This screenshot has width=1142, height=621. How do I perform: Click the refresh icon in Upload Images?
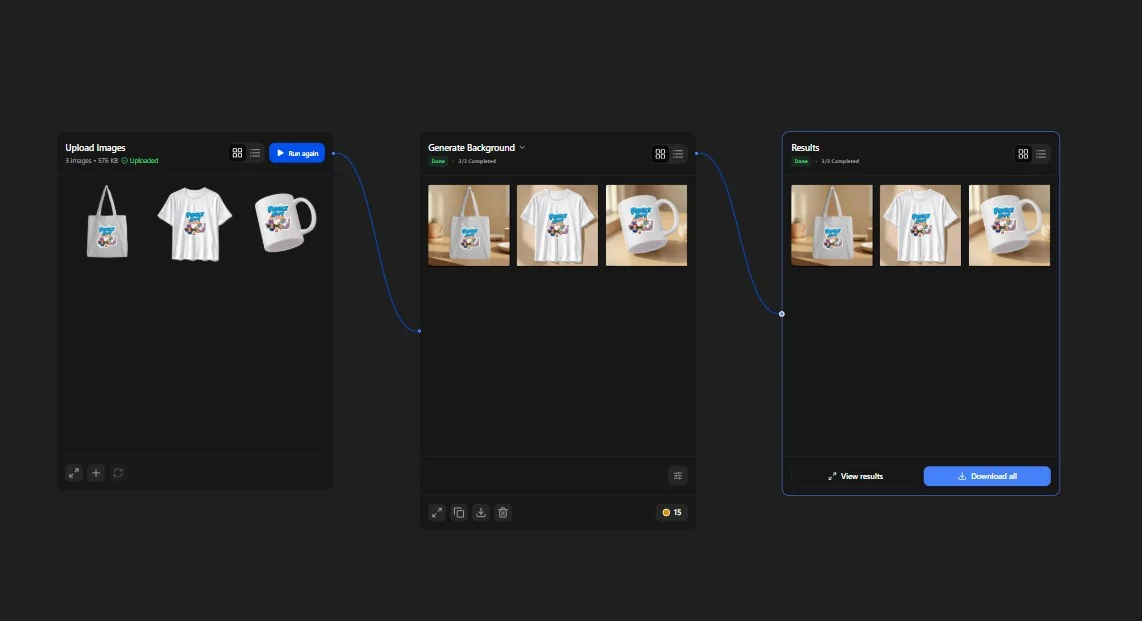pyautogui.click(x=118, y=473)
